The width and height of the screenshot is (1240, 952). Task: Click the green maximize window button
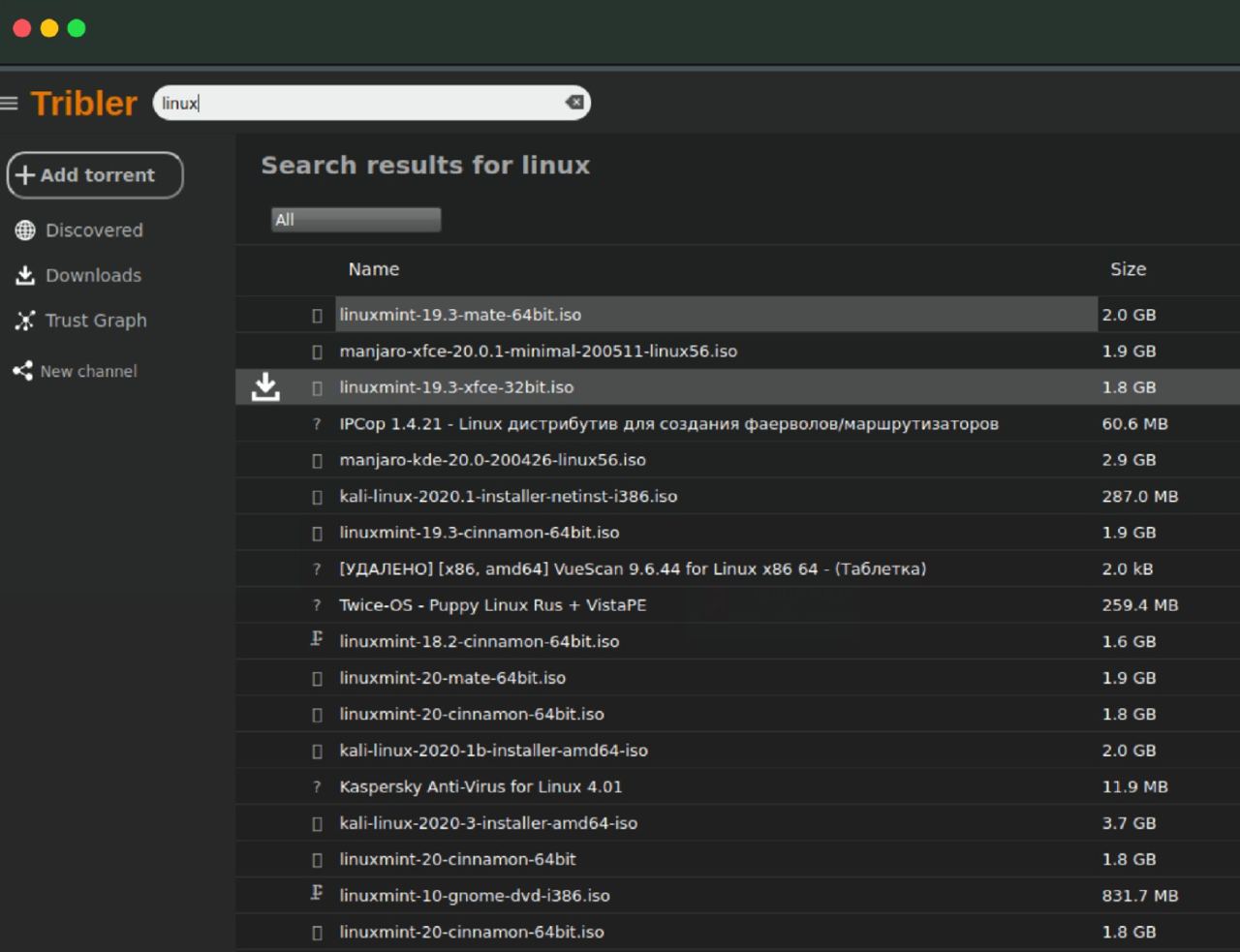point(77,28)
